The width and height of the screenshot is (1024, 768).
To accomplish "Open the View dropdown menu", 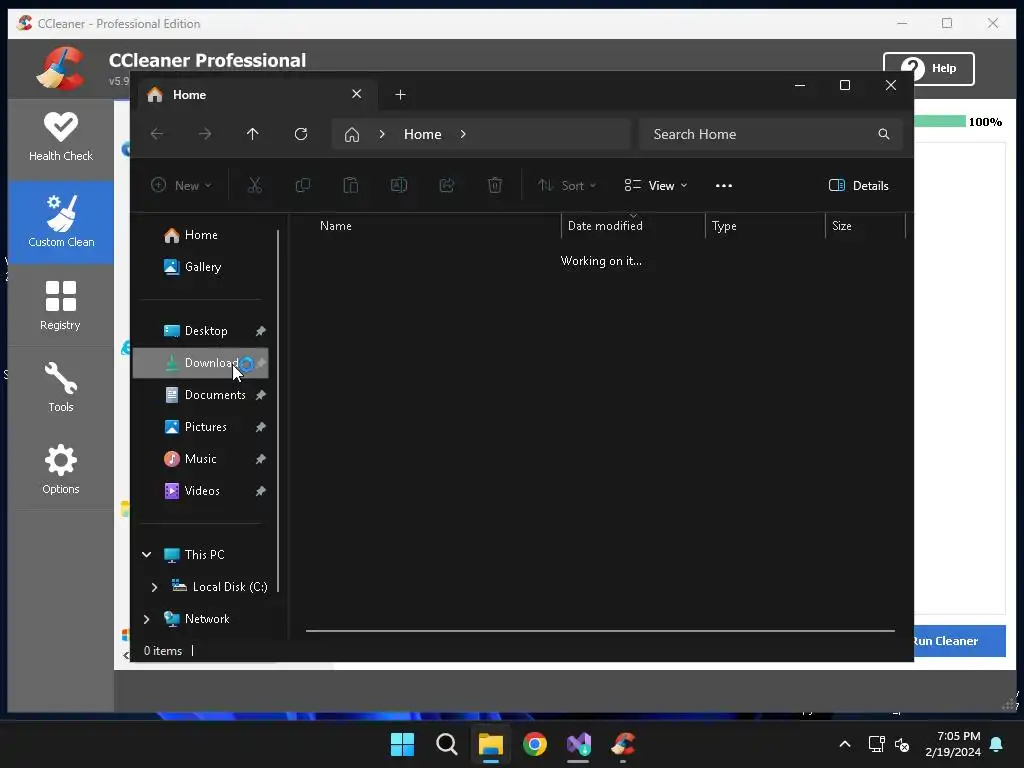I will click(656, 185).
